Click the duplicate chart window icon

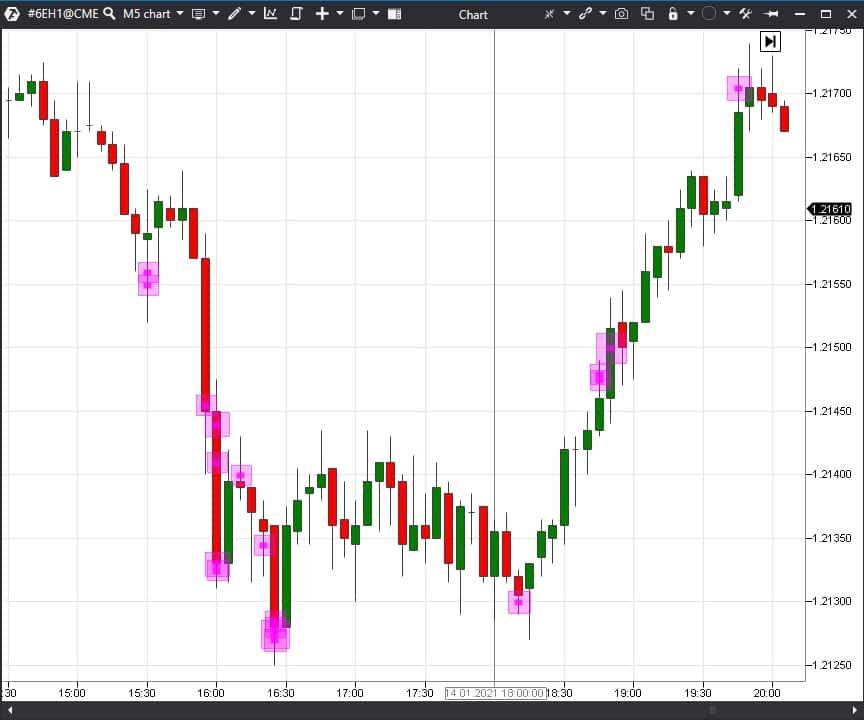click(x=647, y=14)
